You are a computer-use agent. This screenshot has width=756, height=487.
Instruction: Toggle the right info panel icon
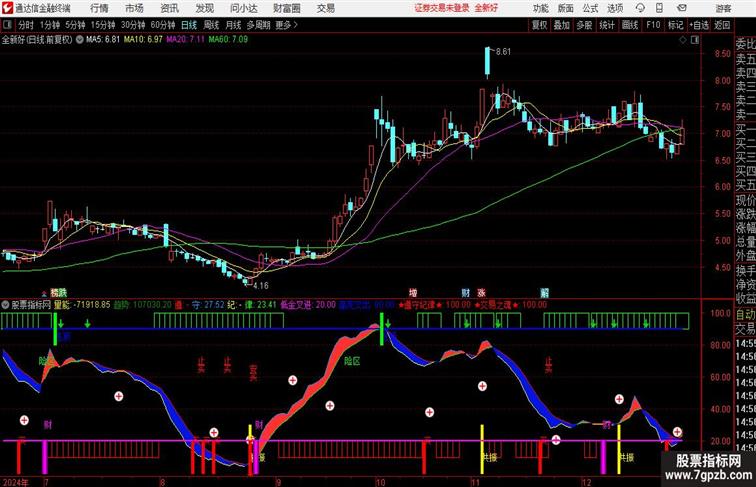[695, 40]
